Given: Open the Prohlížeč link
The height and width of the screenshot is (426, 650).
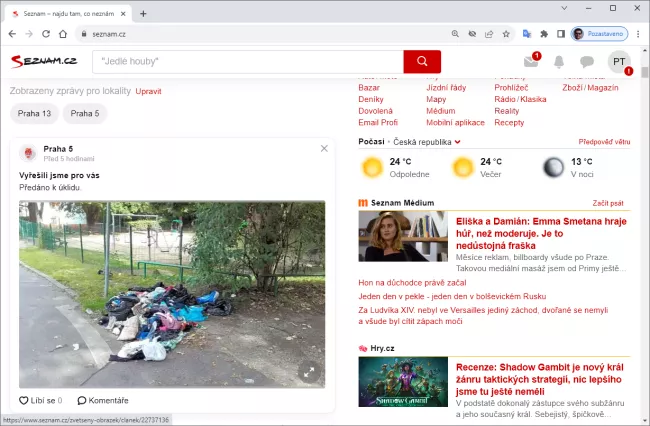Looking at the screenshot, I should click(511, 88).
